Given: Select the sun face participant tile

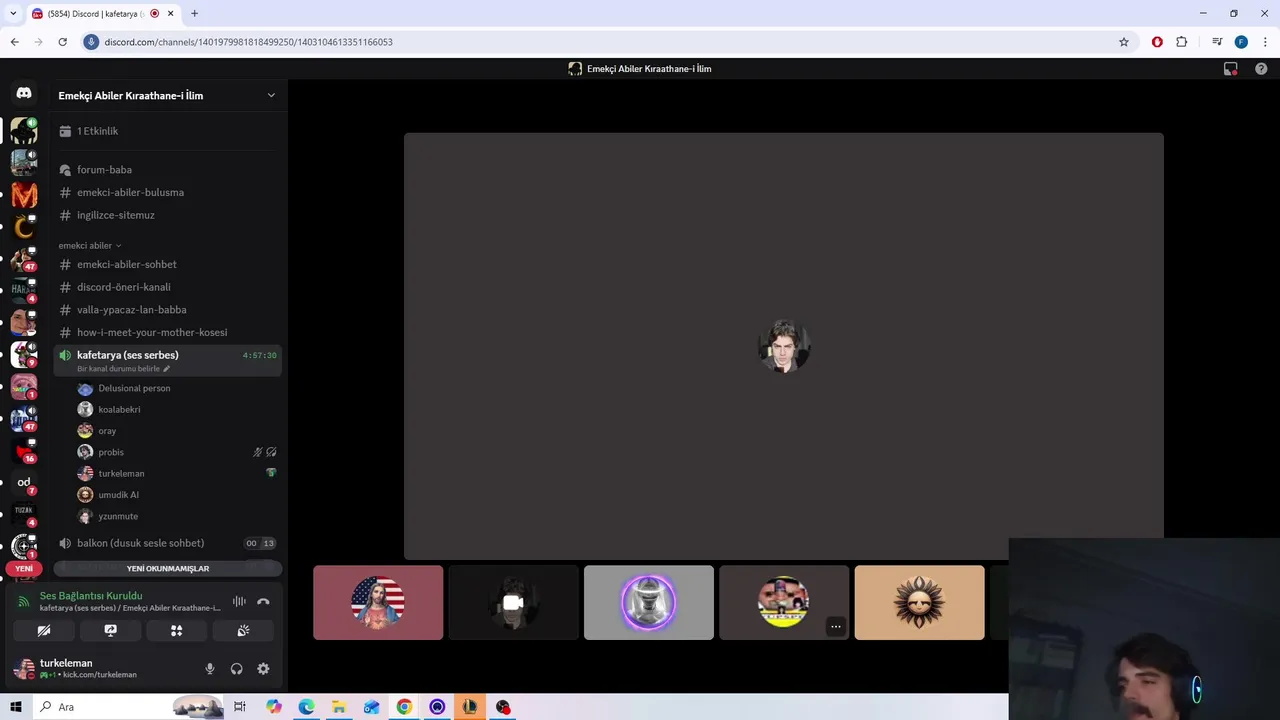Looking at the screenshot, I should 919,603.
